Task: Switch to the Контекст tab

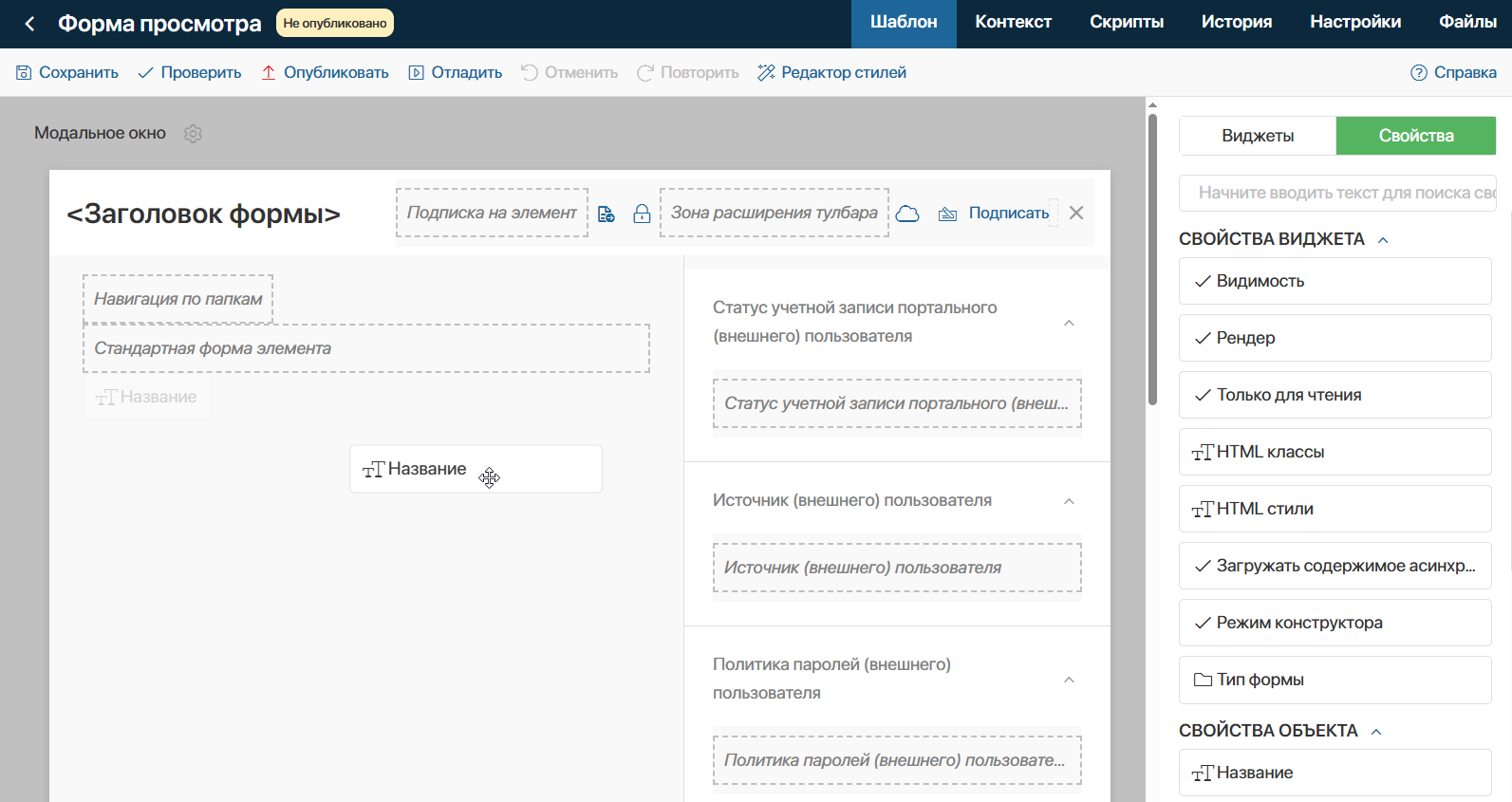Action: (1013, 24)
